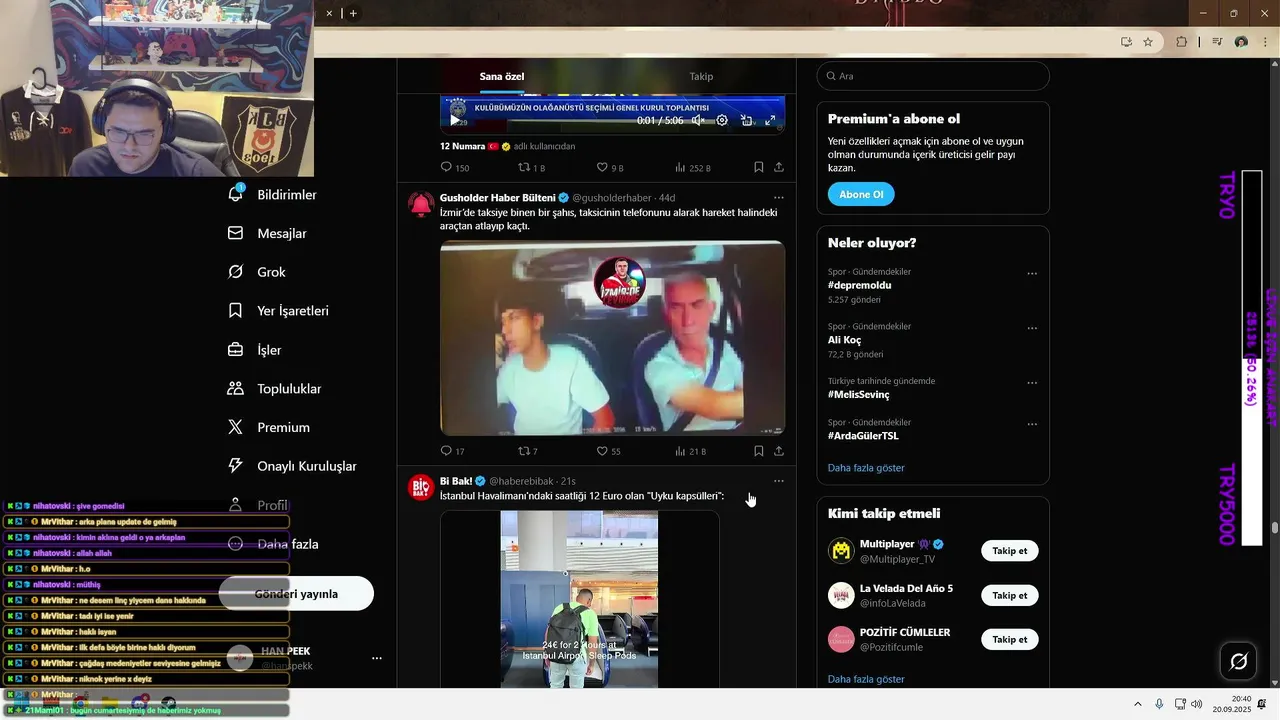1280x720 pixels.
Task: Open browser extensions puzzle icon
Action: click(1182, 42)
